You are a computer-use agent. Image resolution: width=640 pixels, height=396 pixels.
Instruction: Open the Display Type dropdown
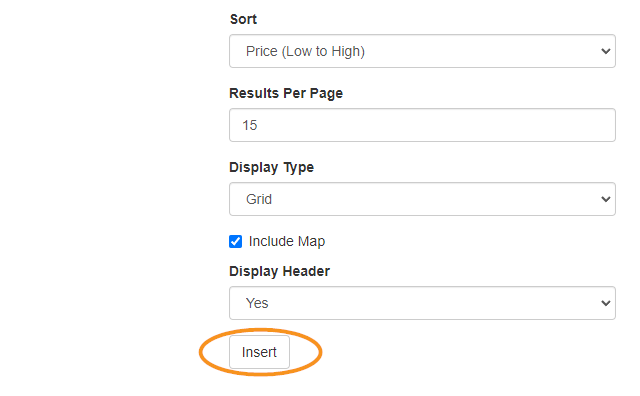pyautogui.click(x=422, y=199)
